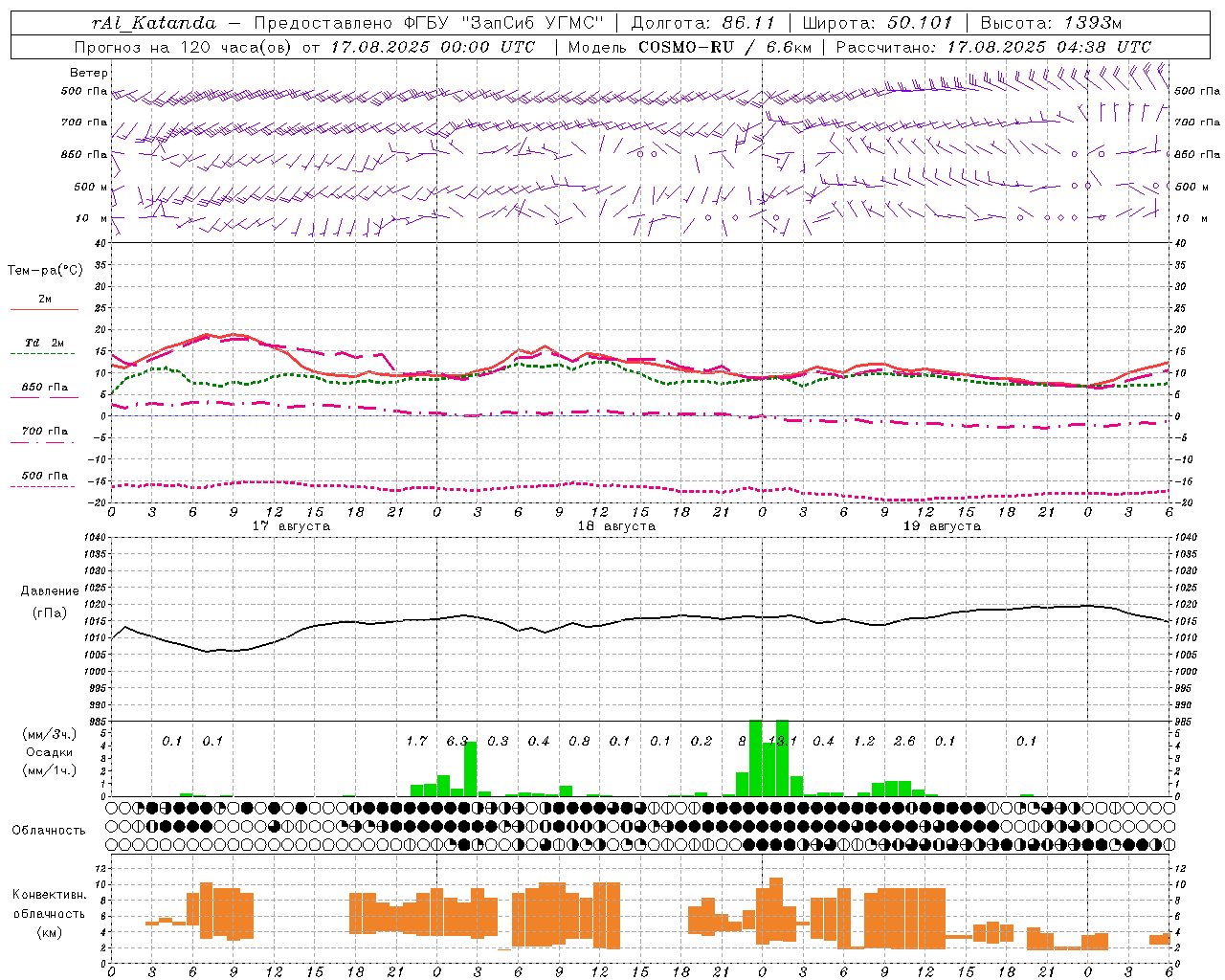Screen dimensions: 1225x980
Task: Click the 6.3 precipitation value
Action: pyautogui.click(x=457, y=742)
